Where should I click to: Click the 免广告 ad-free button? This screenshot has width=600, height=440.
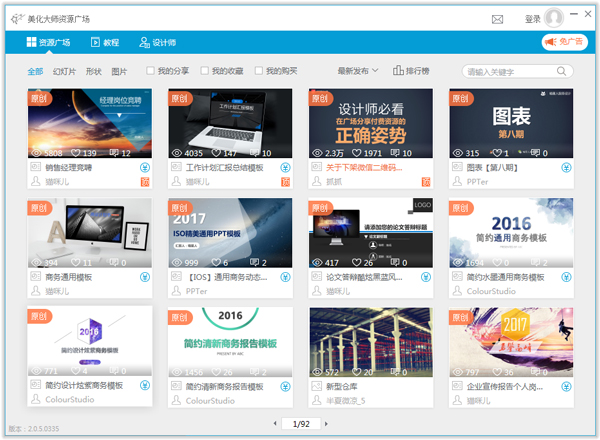tap(563, 42)
